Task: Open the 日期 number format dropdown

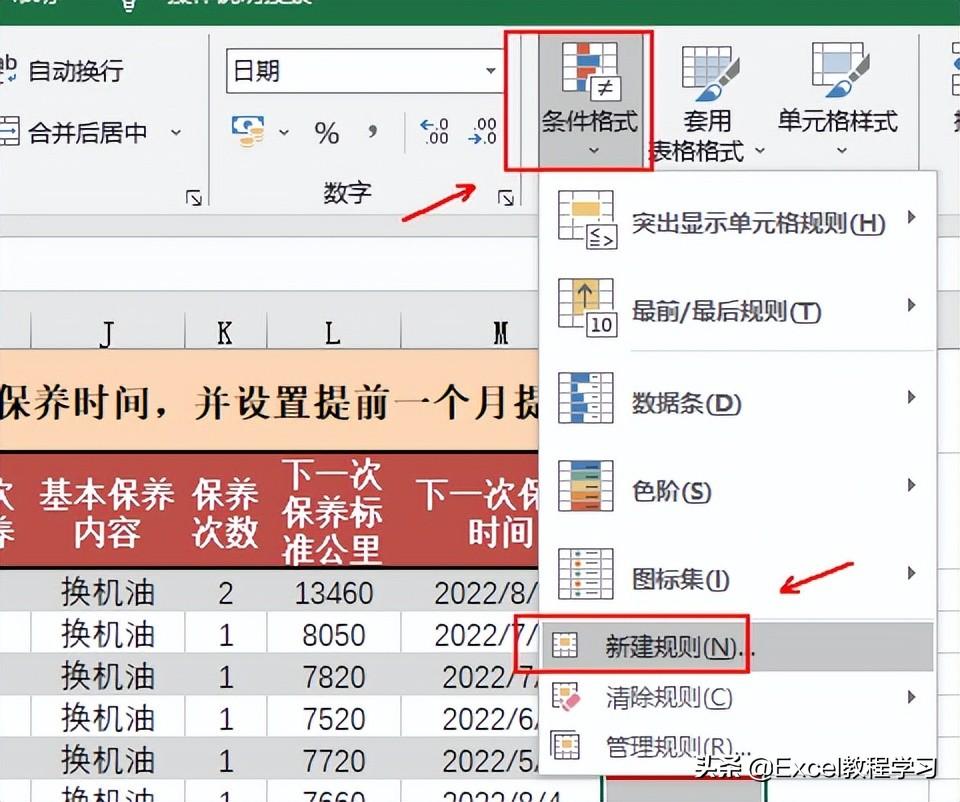Action: point(491,71)
